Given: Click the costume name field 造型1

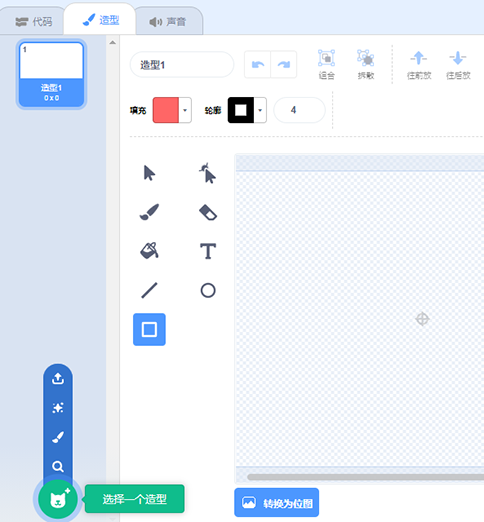Looking at the screenshot, I should point(182,65).
